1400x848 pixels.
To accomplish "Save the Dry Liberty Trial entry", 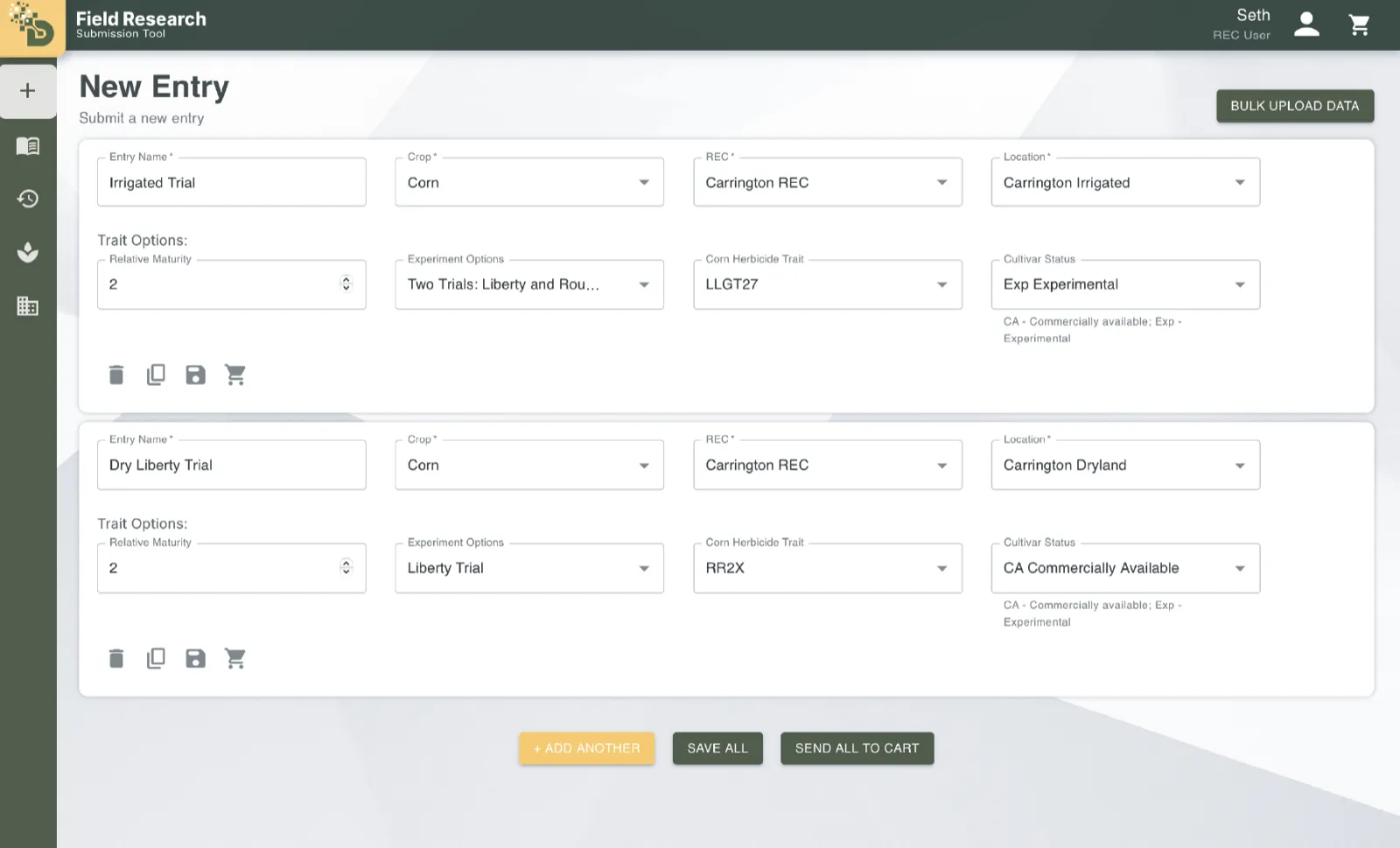I will tap(195, 658).
